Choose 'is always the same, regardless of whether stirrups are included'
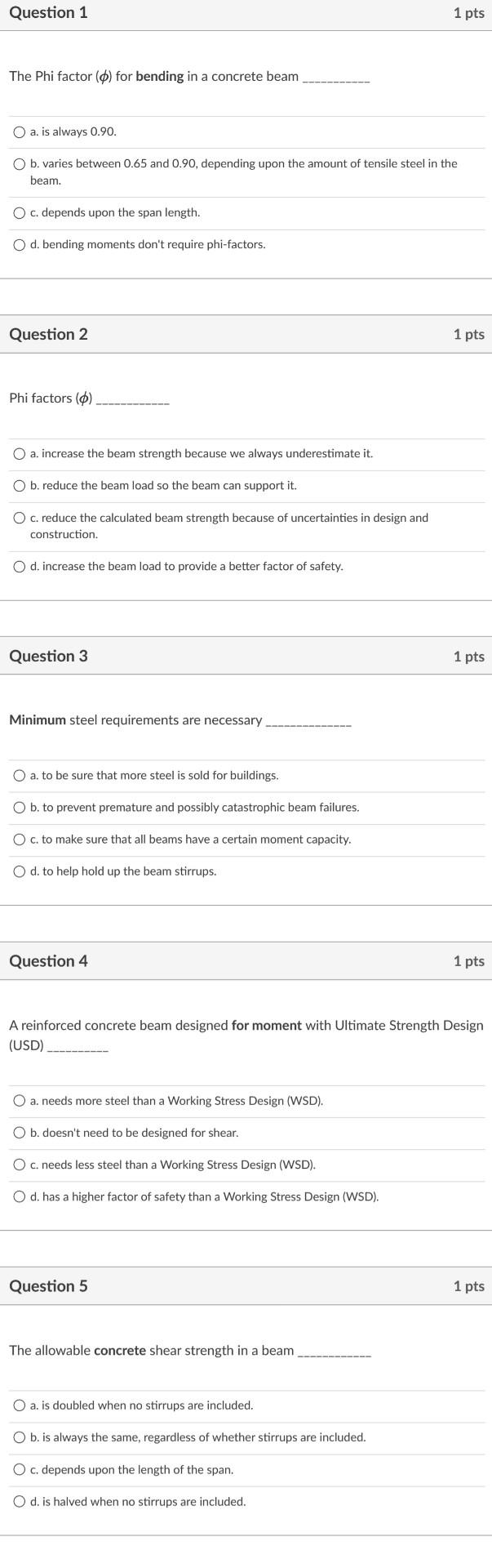Image resolution: width=492 pixels, height=1568 pixels. [18, 1437]
